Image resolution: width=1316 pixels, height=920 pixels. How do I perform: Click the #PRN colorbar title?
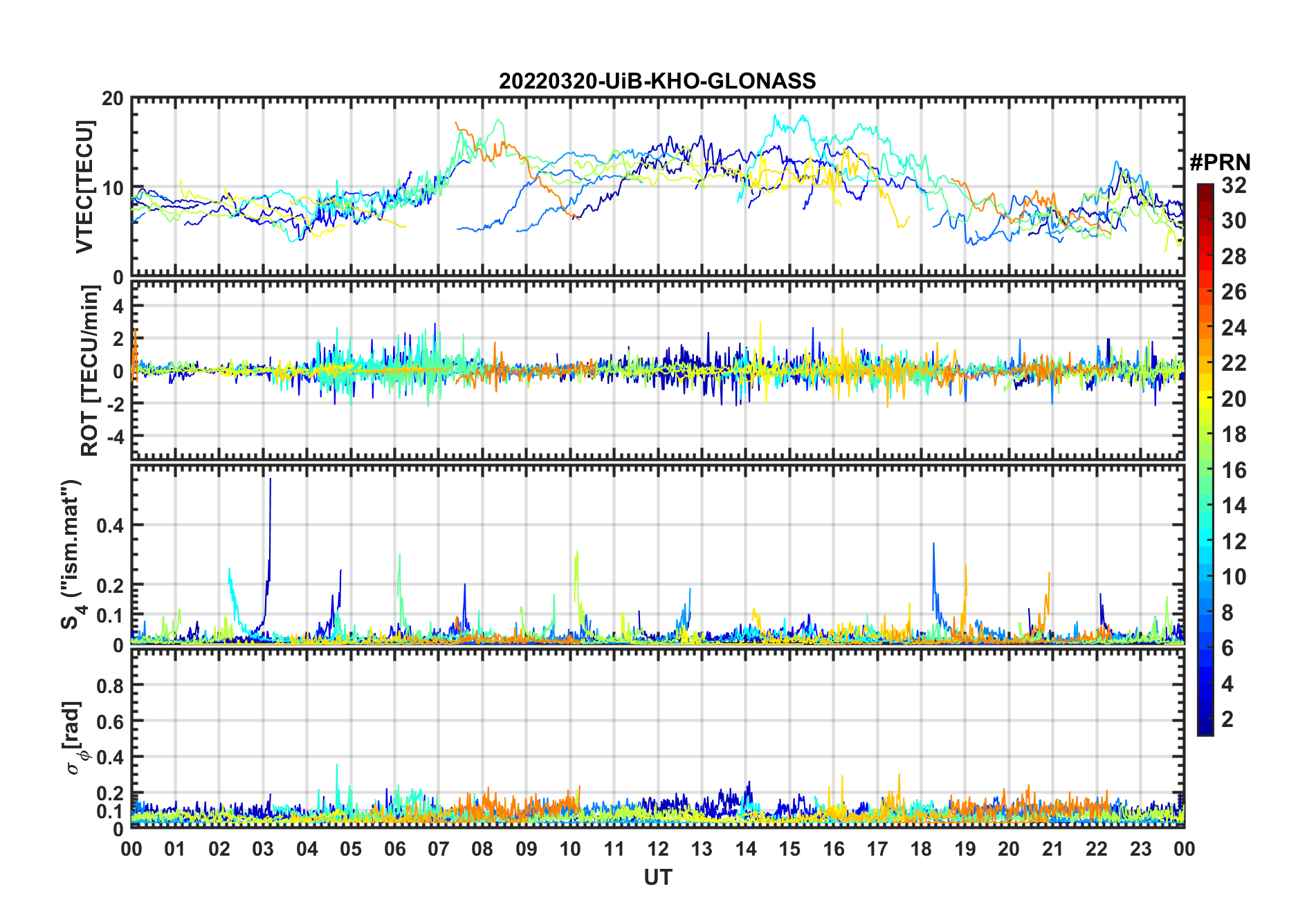pos(1220,163)
